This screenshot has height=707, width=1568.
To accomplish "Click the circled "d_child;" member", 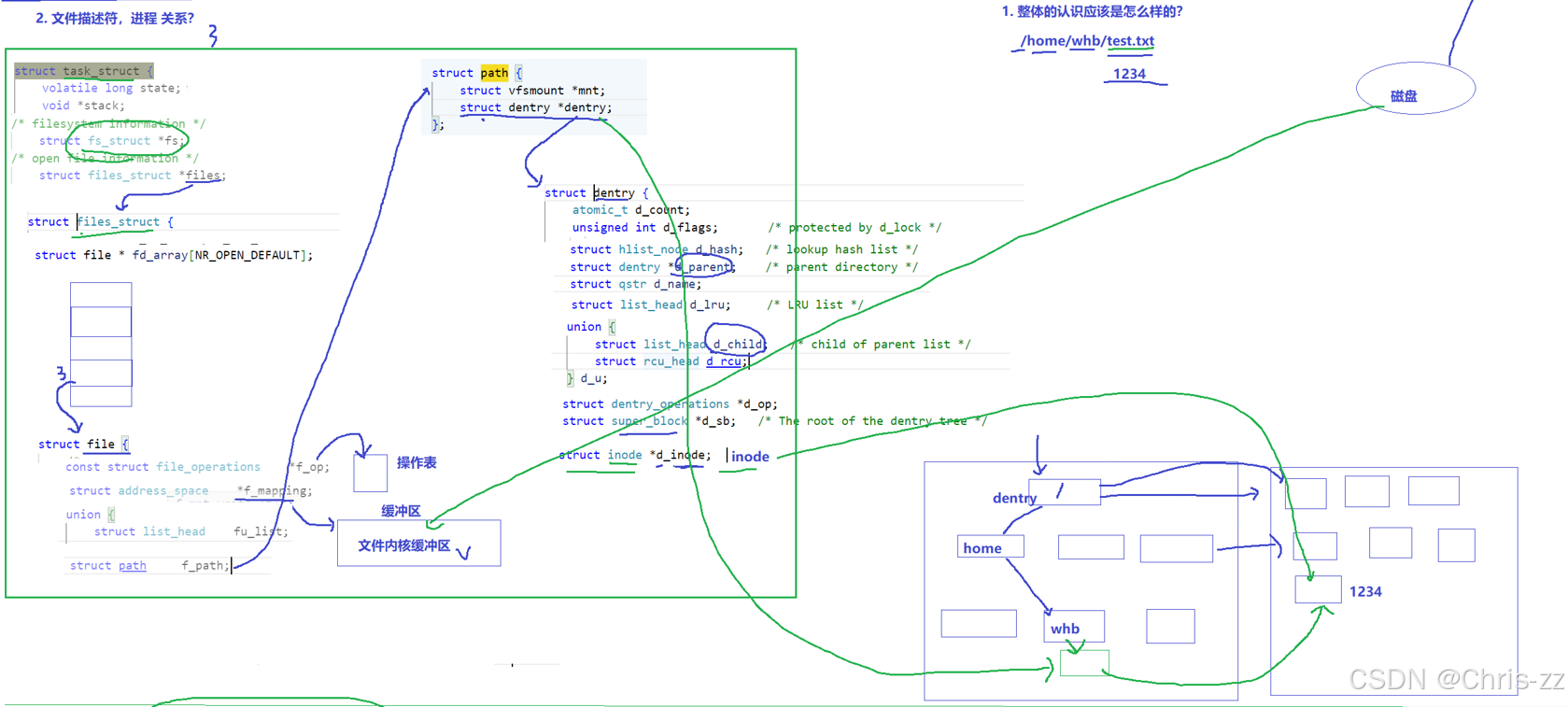I will pos(740,345).
